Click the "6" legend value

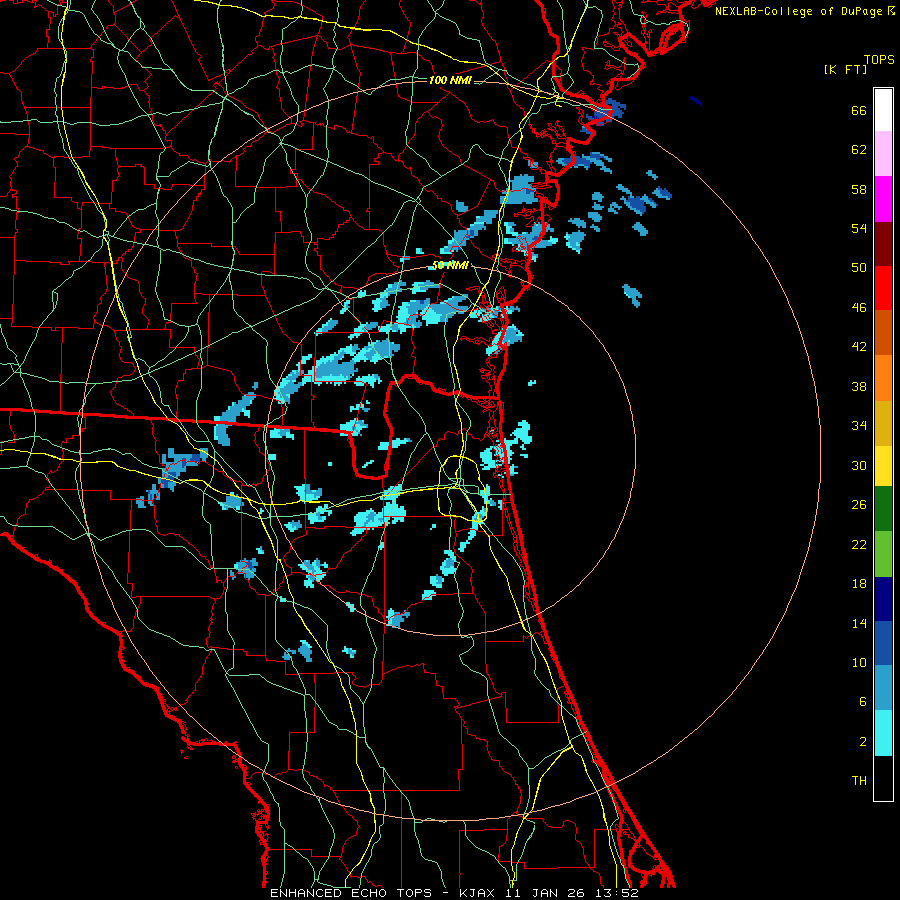(863, 702)
